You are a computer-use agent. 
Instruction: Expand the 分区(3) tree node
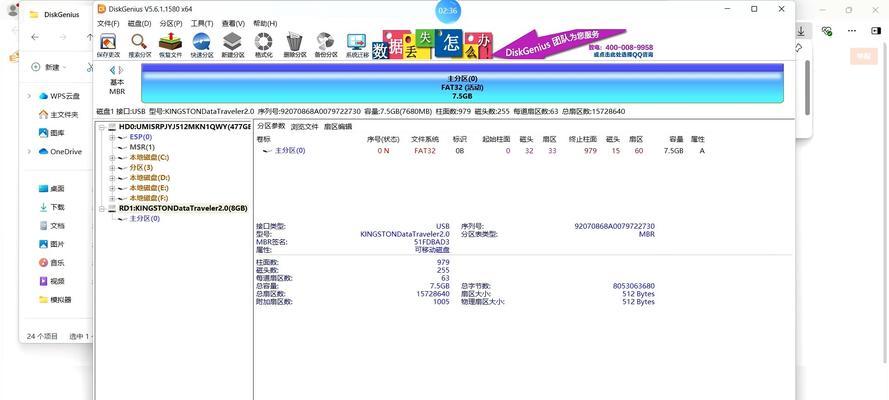click(112, 168)
